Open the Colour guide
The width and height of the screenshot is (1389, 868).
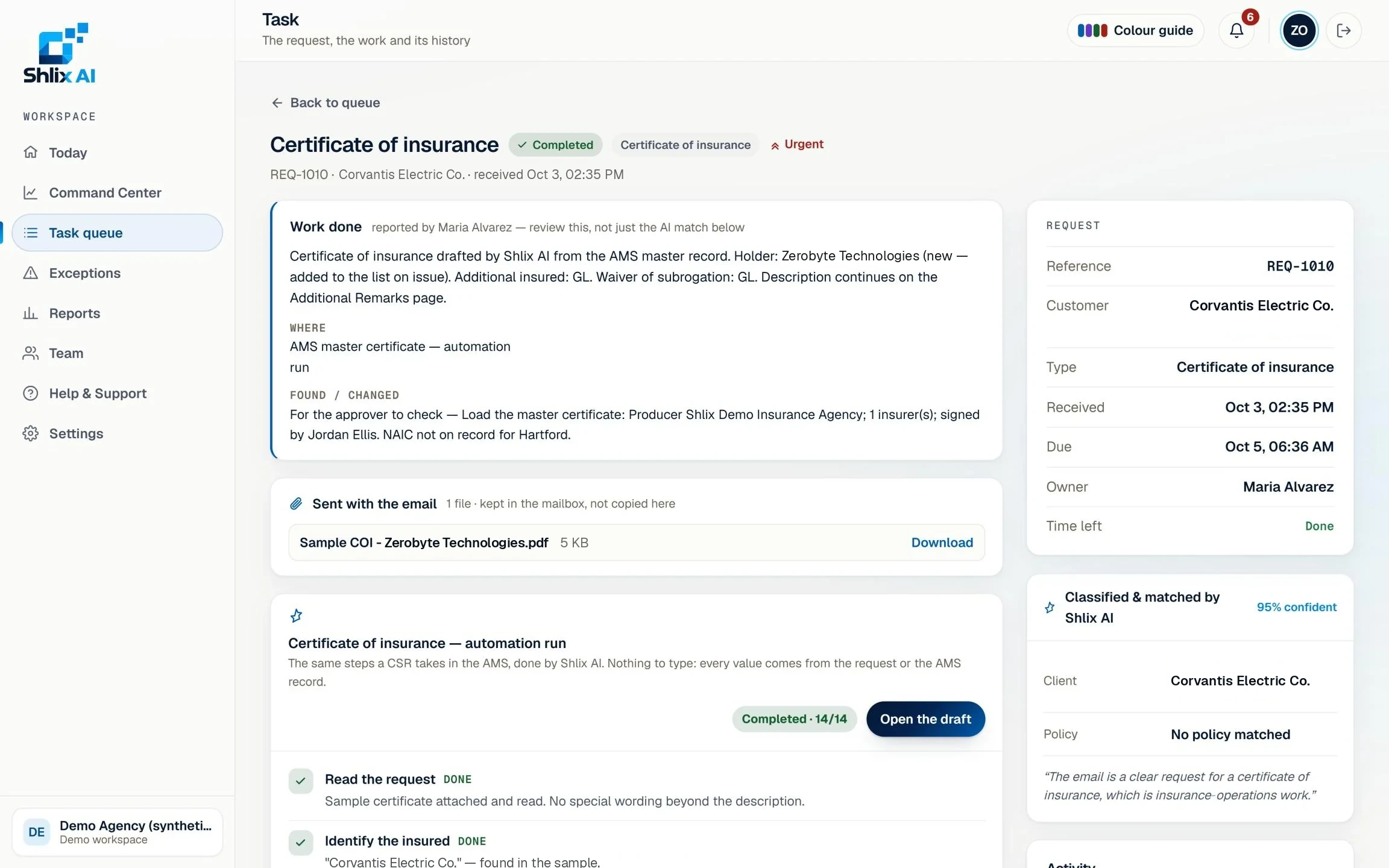click(1135, 31)
